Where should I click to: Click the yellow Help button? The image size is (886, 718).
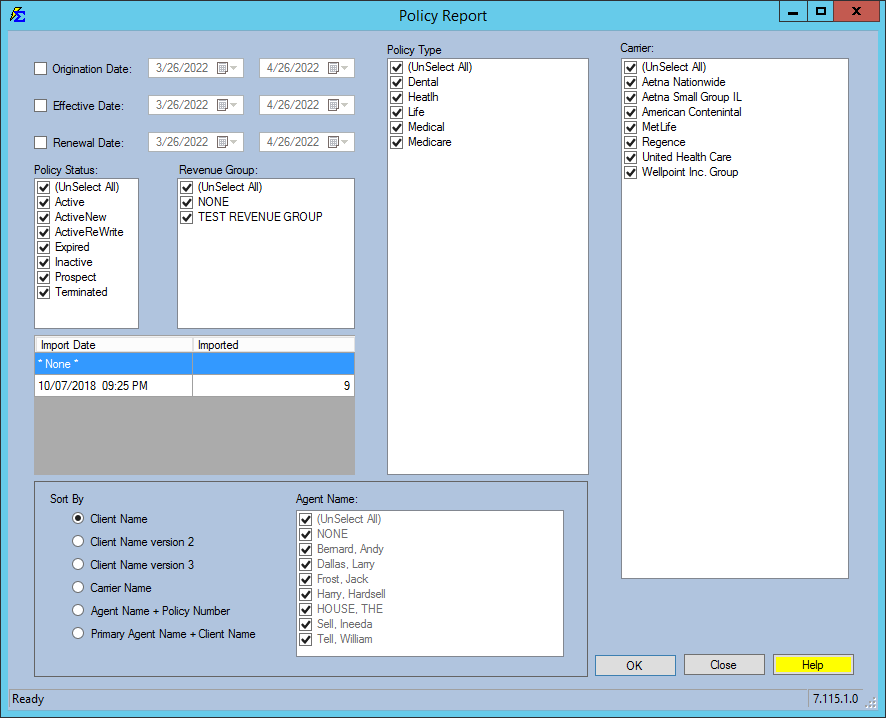813,664
